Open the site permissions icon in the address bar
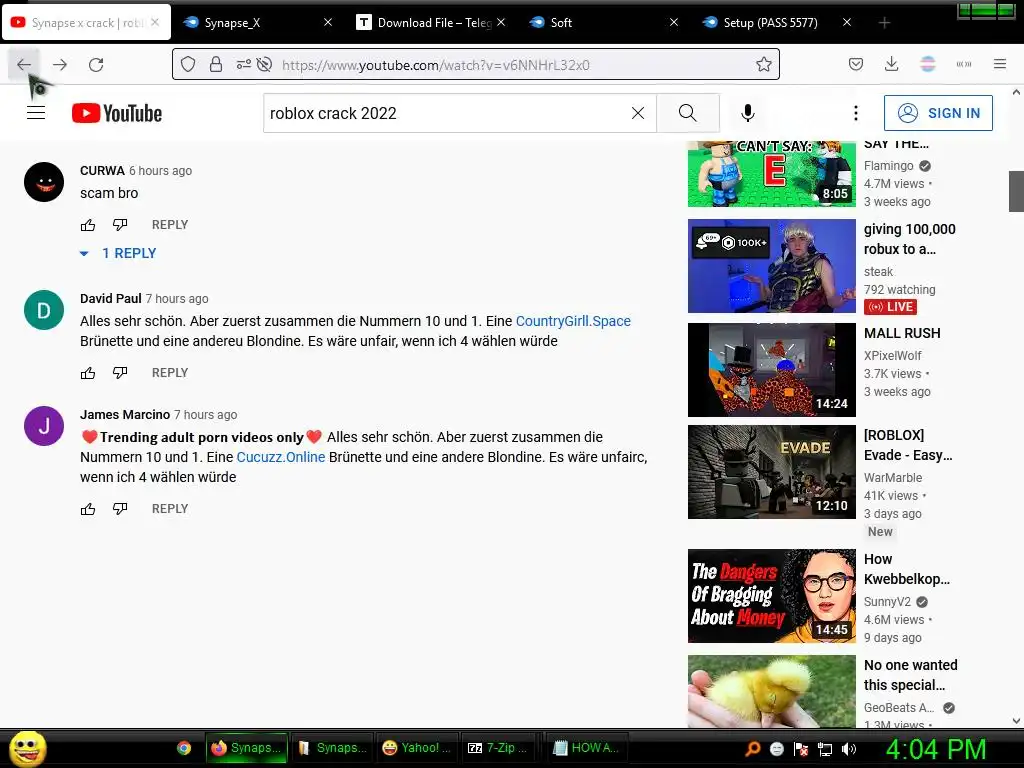The height and width of the screenshot is (768, 1024). (x=244, y=64)
